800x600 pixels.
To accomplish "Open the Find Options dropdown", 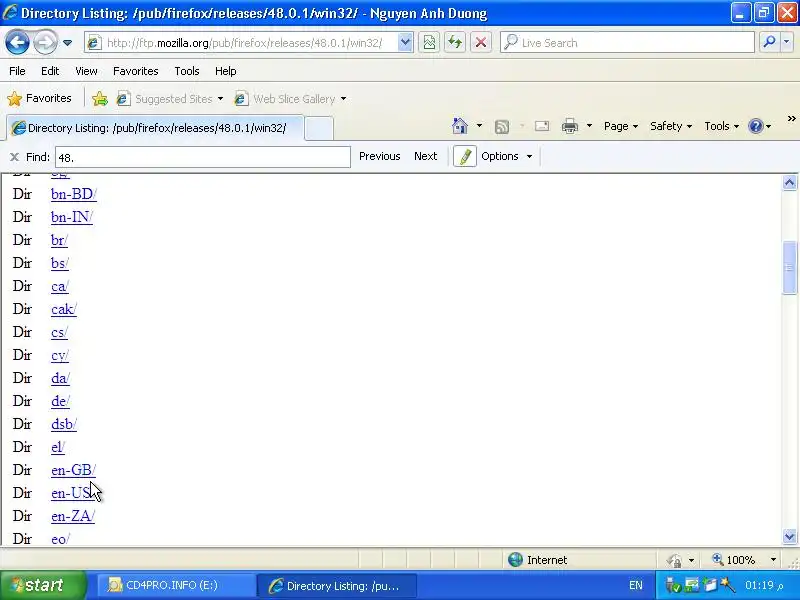I will pyautogui.click(x=507, y=156).
